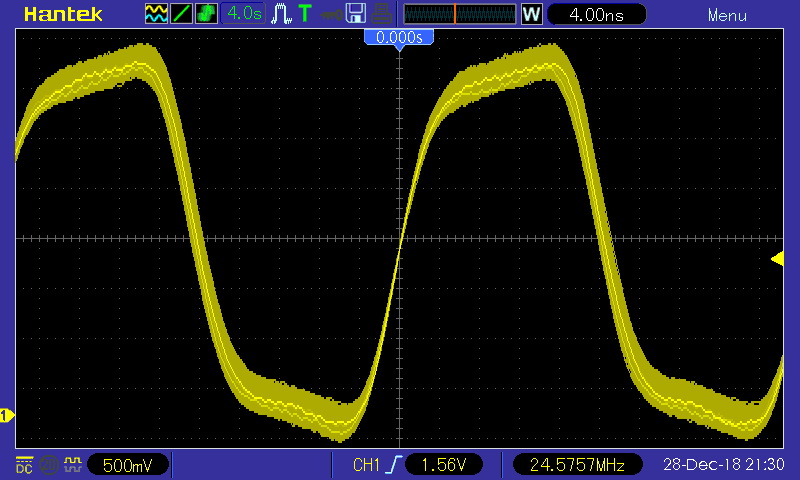Click the floppy disk save icon
Screen dimensions: 800x480
point(356,14)
